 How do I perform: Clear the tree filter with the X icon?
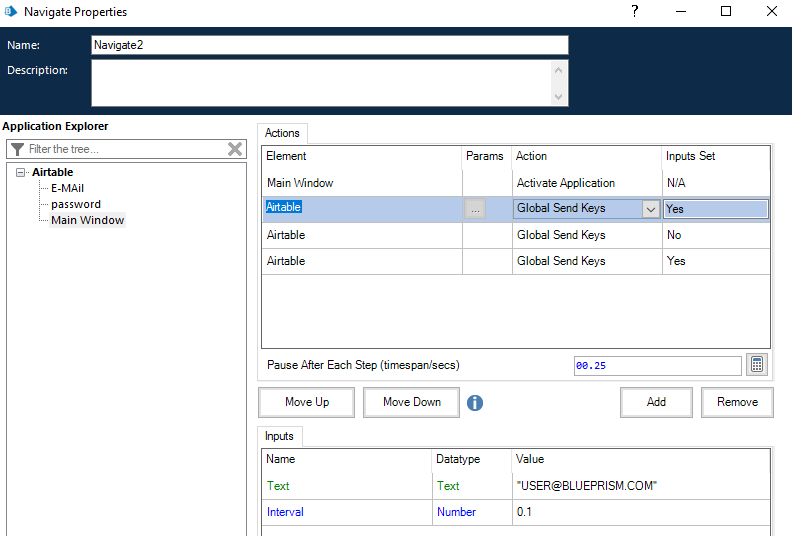(235, 149)
